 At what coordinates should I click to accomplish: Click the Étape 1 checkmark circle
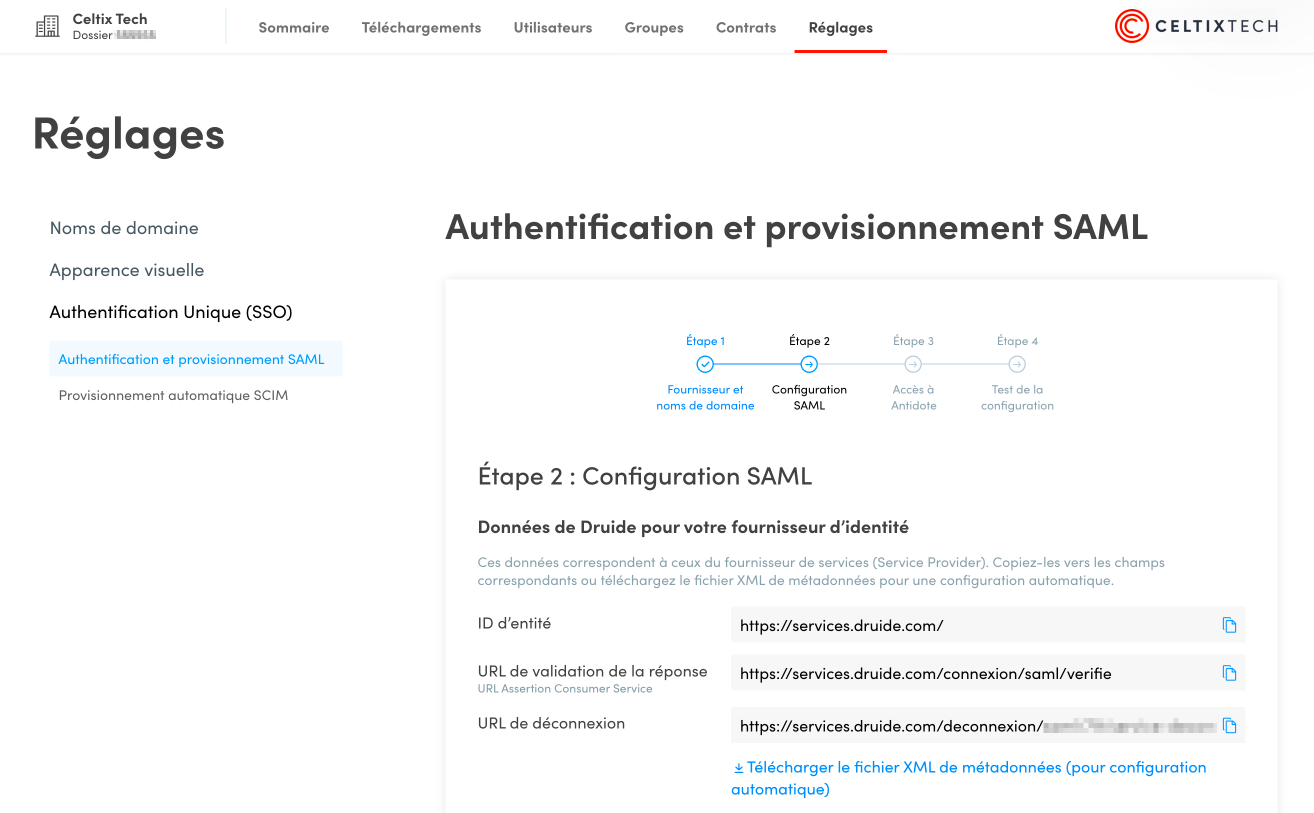[705, 364]
